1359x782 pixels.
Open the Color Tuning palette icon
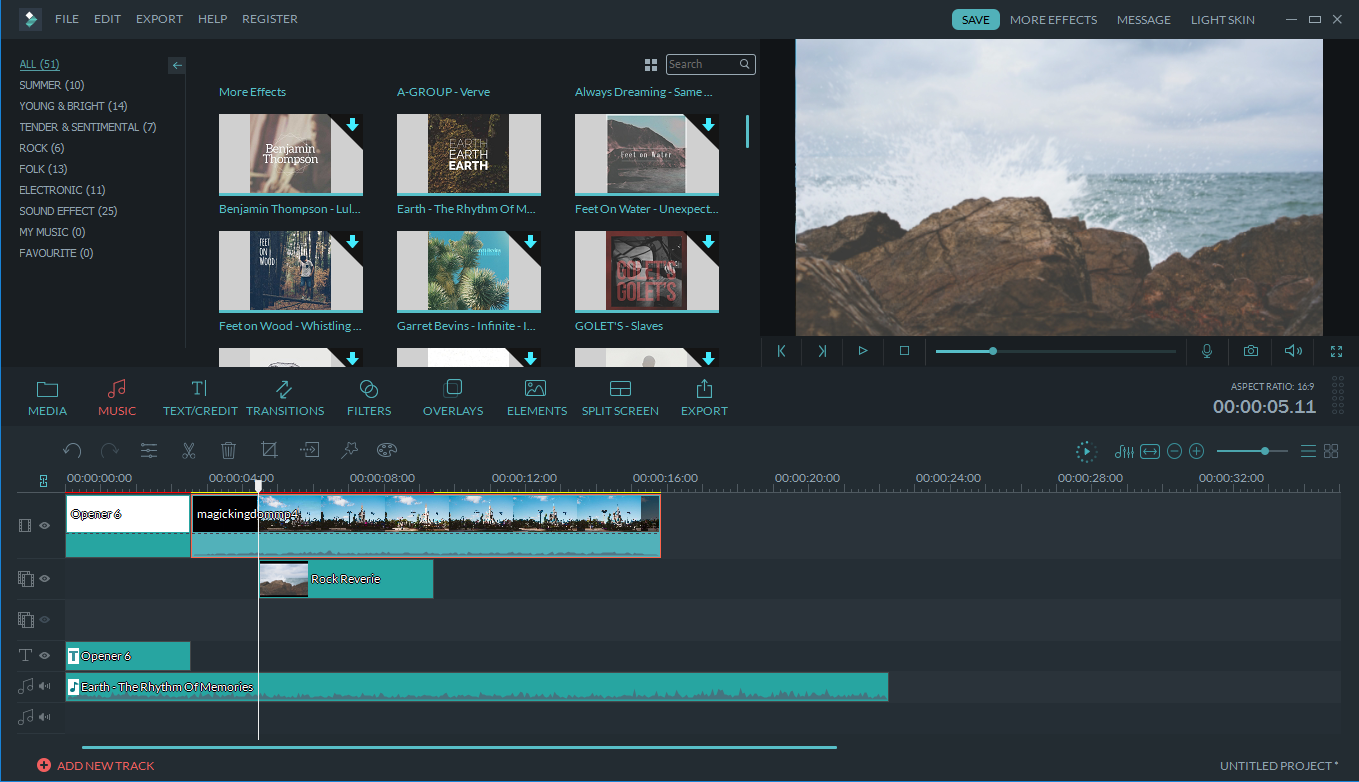tap(386, 450)
